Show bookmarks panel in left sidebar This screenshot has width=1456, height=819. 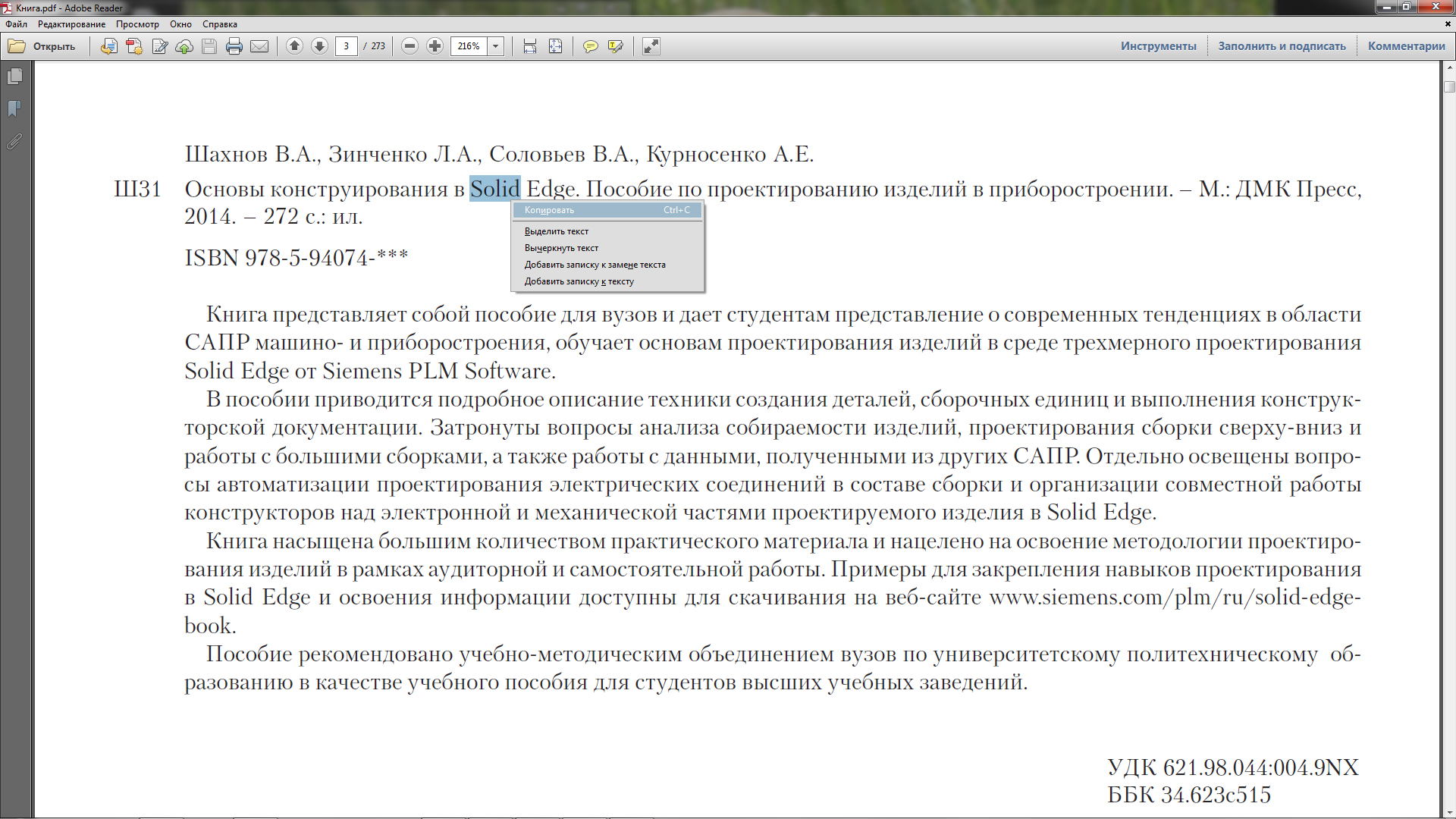14,109
